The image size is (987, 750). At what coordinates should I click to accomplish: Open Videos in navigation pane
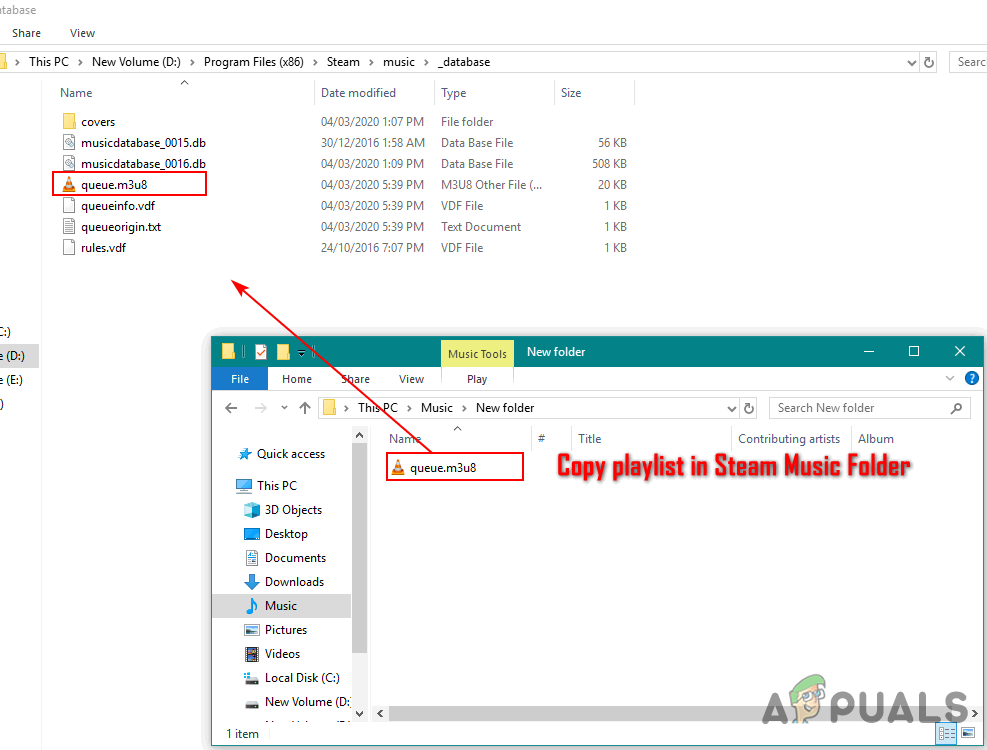pos(272,654)
